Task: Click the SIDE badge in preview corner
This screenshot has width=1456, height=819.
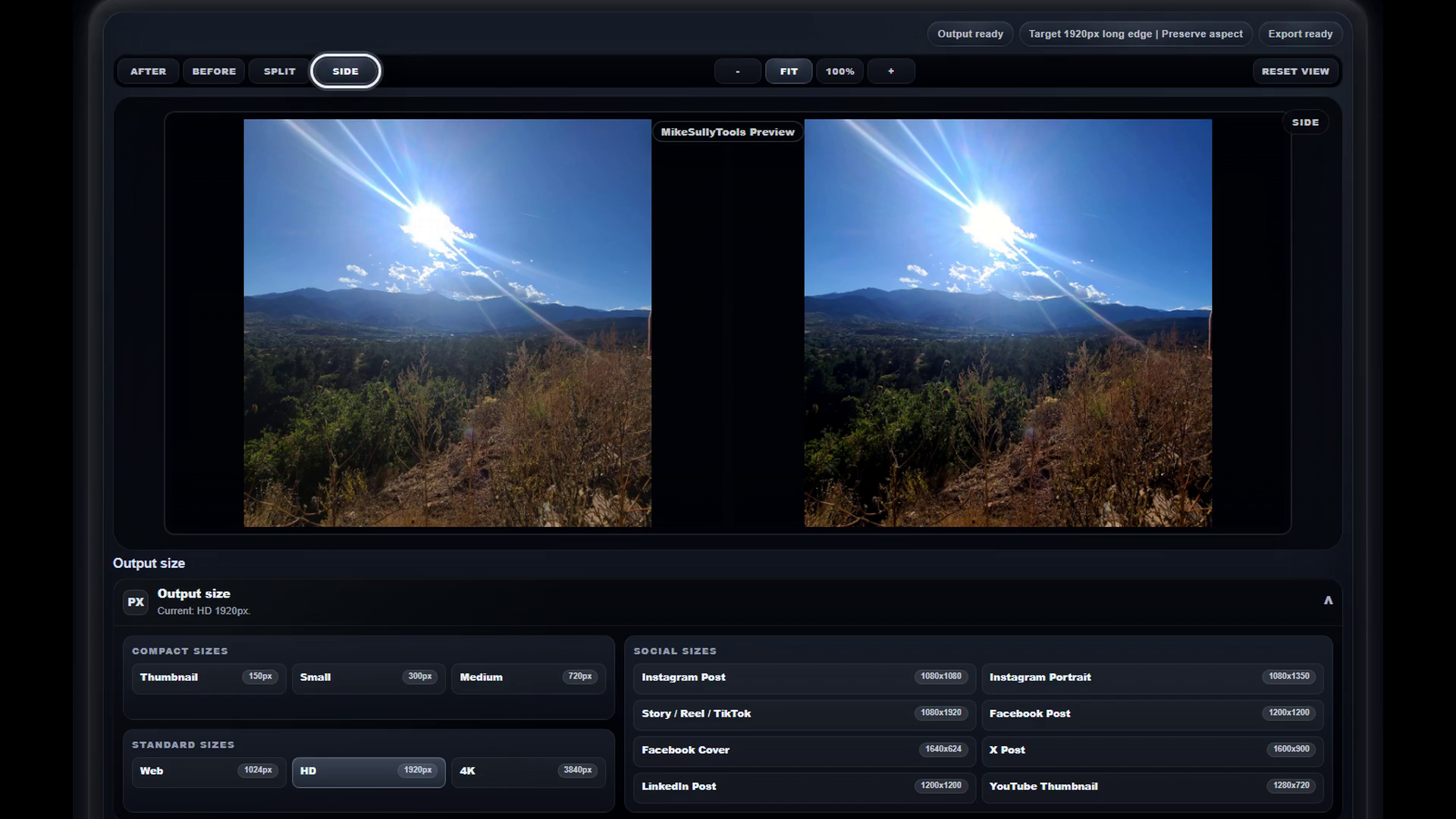Action: (1305, 122)
